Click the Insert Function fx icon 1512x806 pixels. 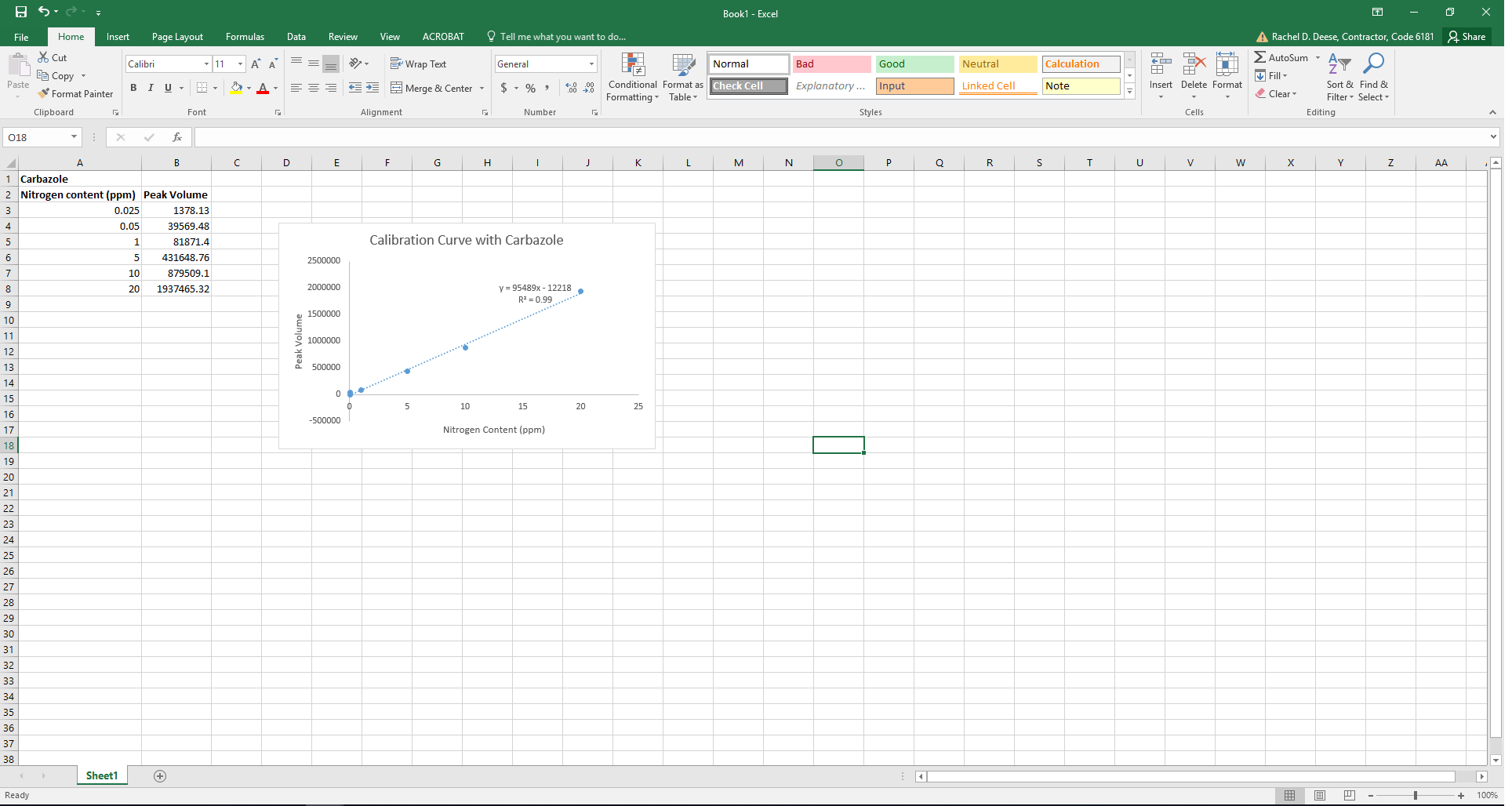177,137
